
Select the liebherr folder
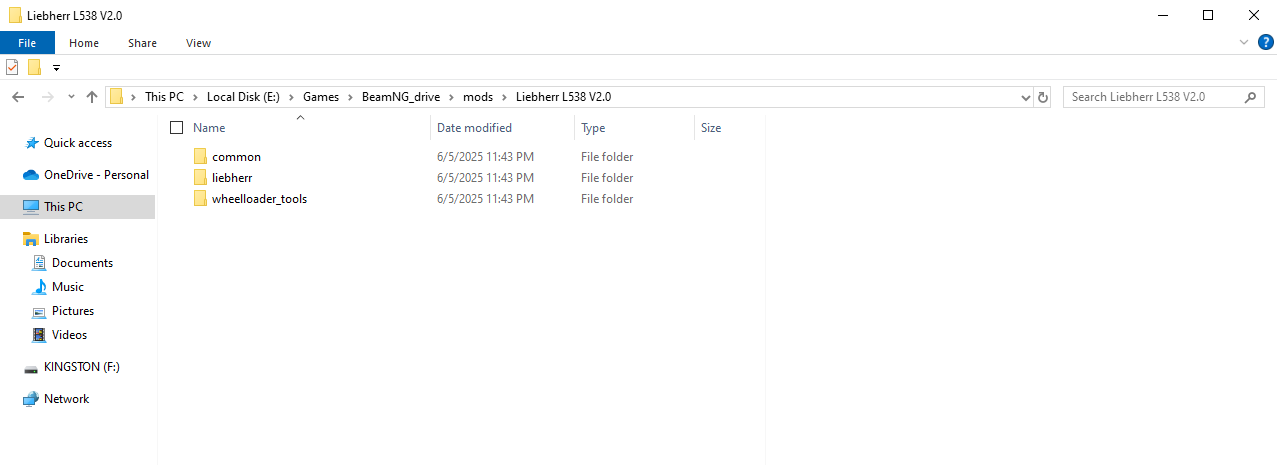pos(232,178)
